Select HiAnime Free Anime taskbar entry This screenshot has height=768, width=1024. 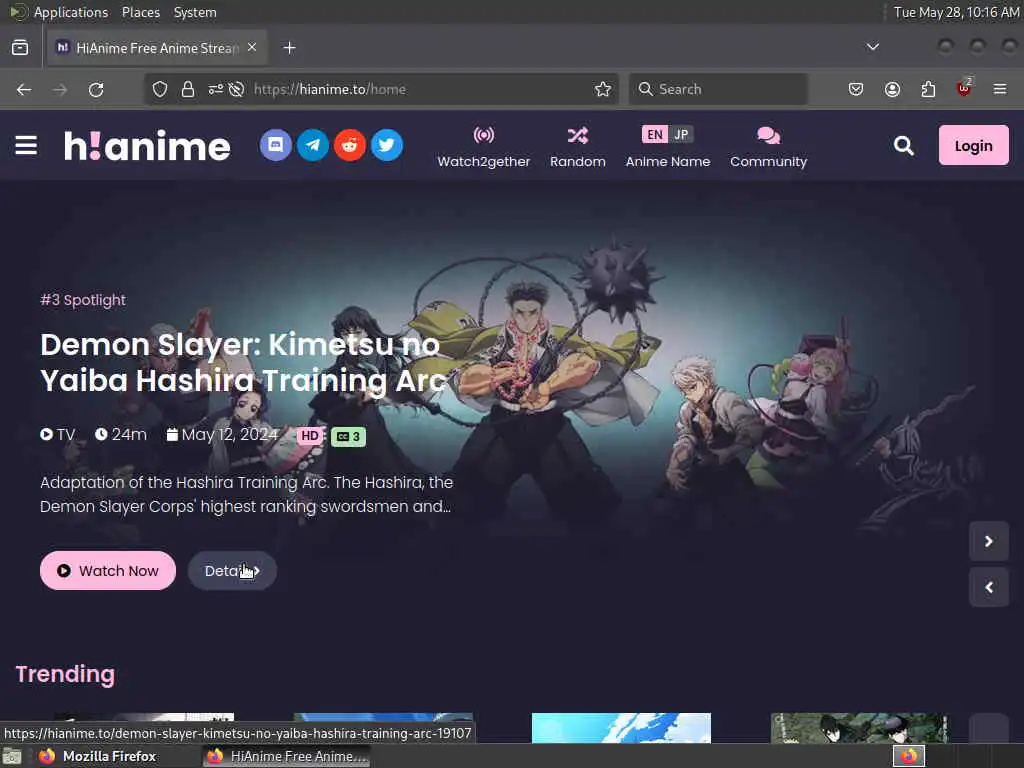pos(287,756)
